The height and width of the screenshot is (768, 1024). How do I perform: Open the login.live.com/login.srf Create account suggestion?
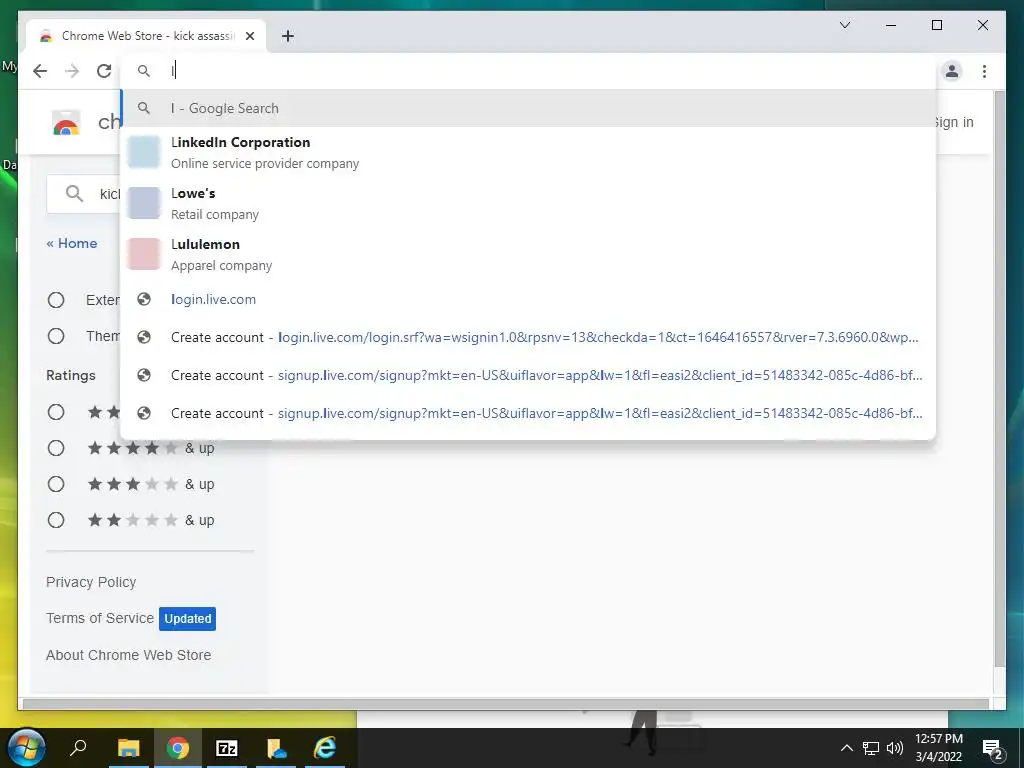click(528, 337)
